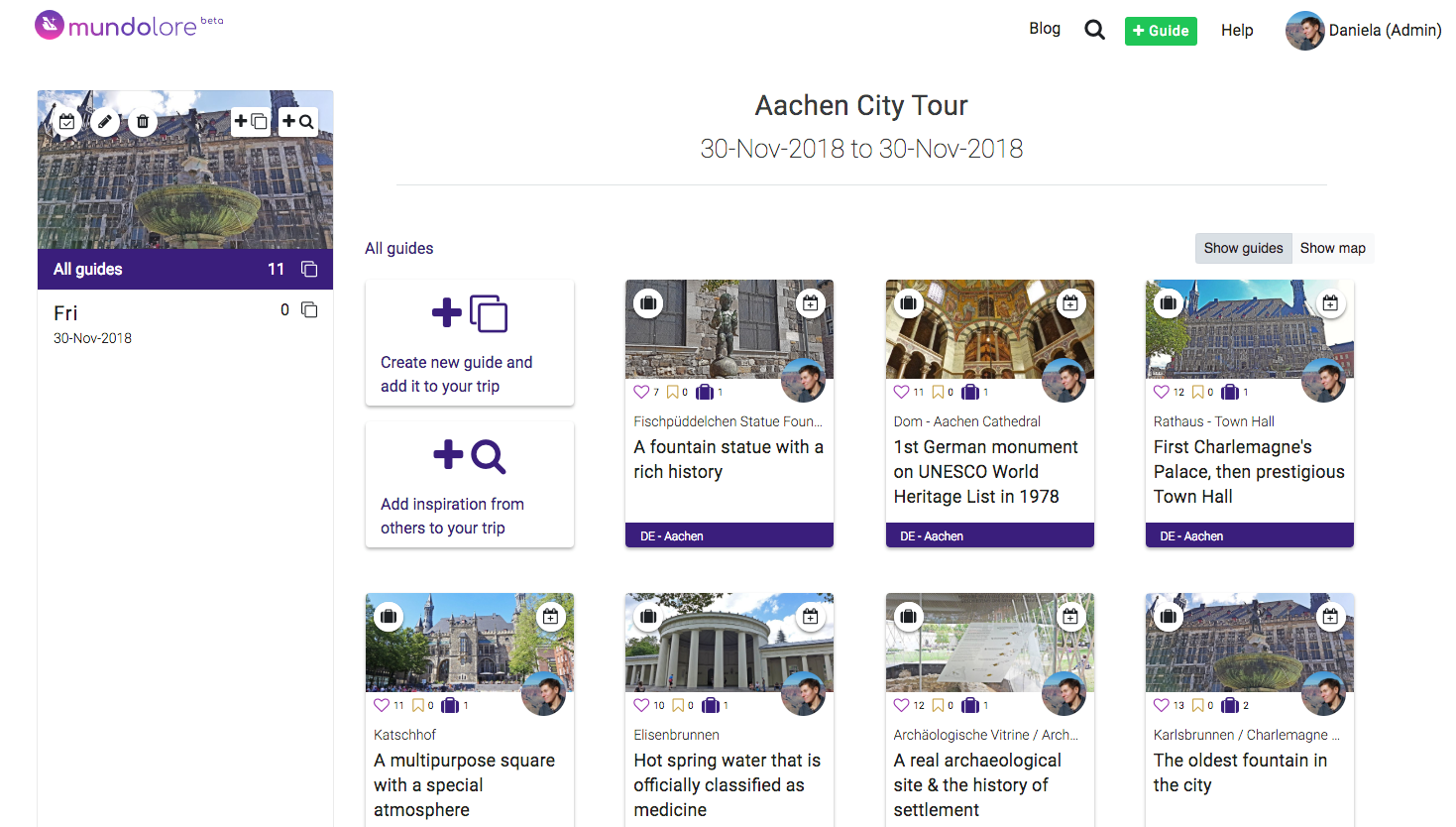Like the Karlsbrunnen guide with heart icon
This screenshot has height=827, width=1456.
pyautogui.click(x=1162, y=705)
